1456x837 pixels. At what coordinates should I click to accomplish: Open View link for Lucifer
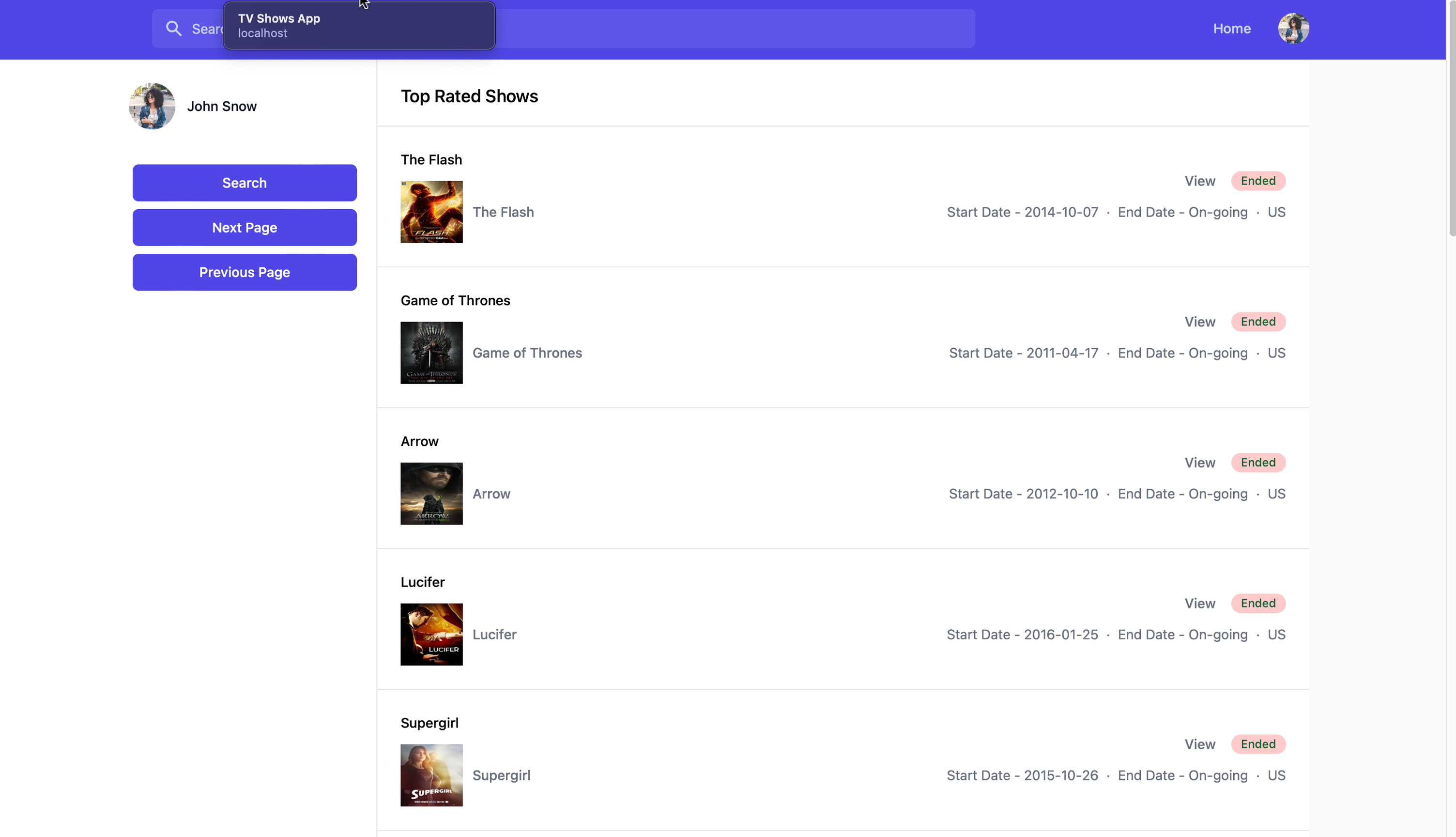pyautogui.click(x=1199, y=604)
